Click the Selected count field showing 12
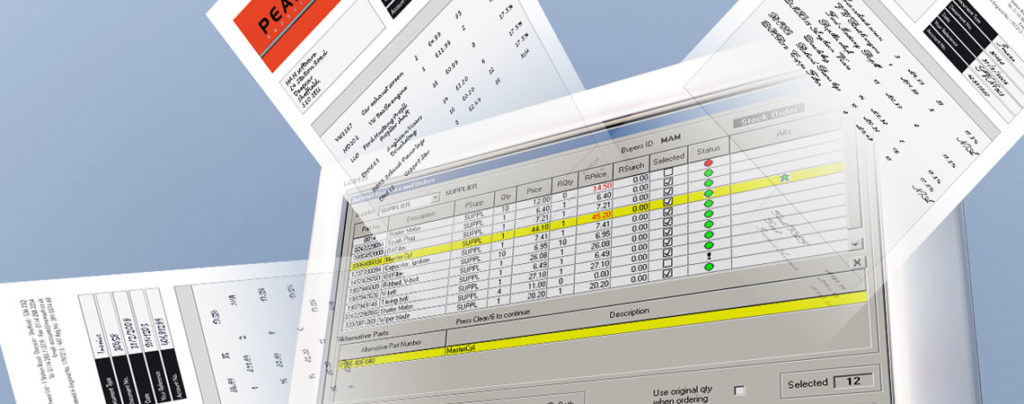1024x404 pixels. point(854,381)
